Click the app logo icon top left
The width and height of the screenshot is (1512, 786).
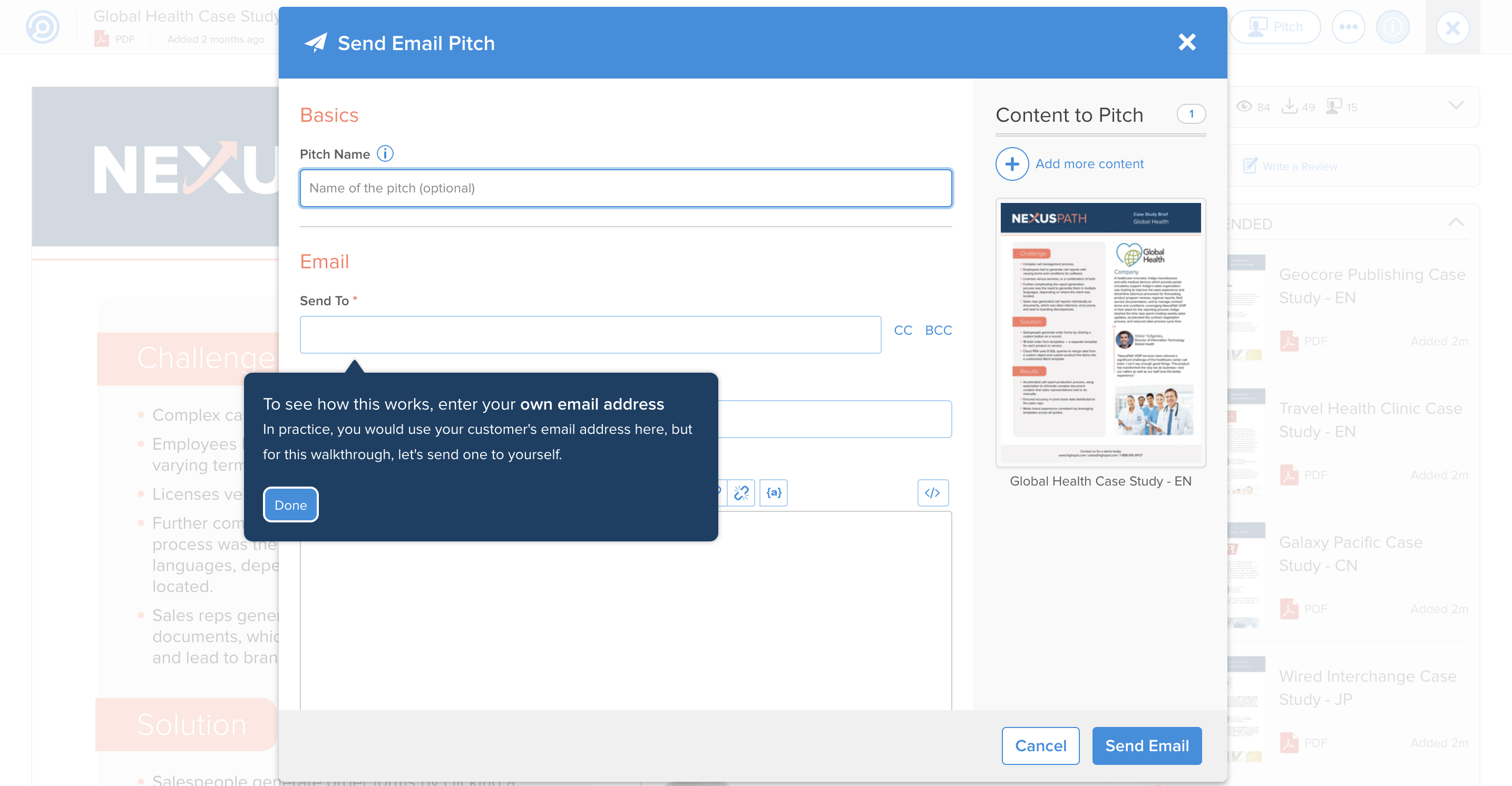[42, 27]
